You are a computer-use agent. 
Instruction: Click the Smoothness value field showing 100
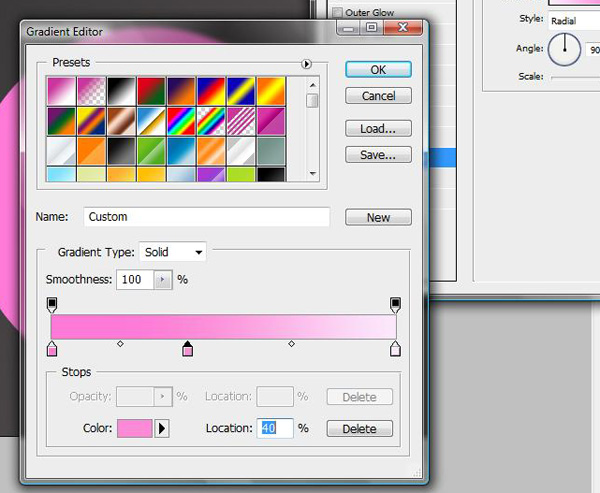point(135,280)
